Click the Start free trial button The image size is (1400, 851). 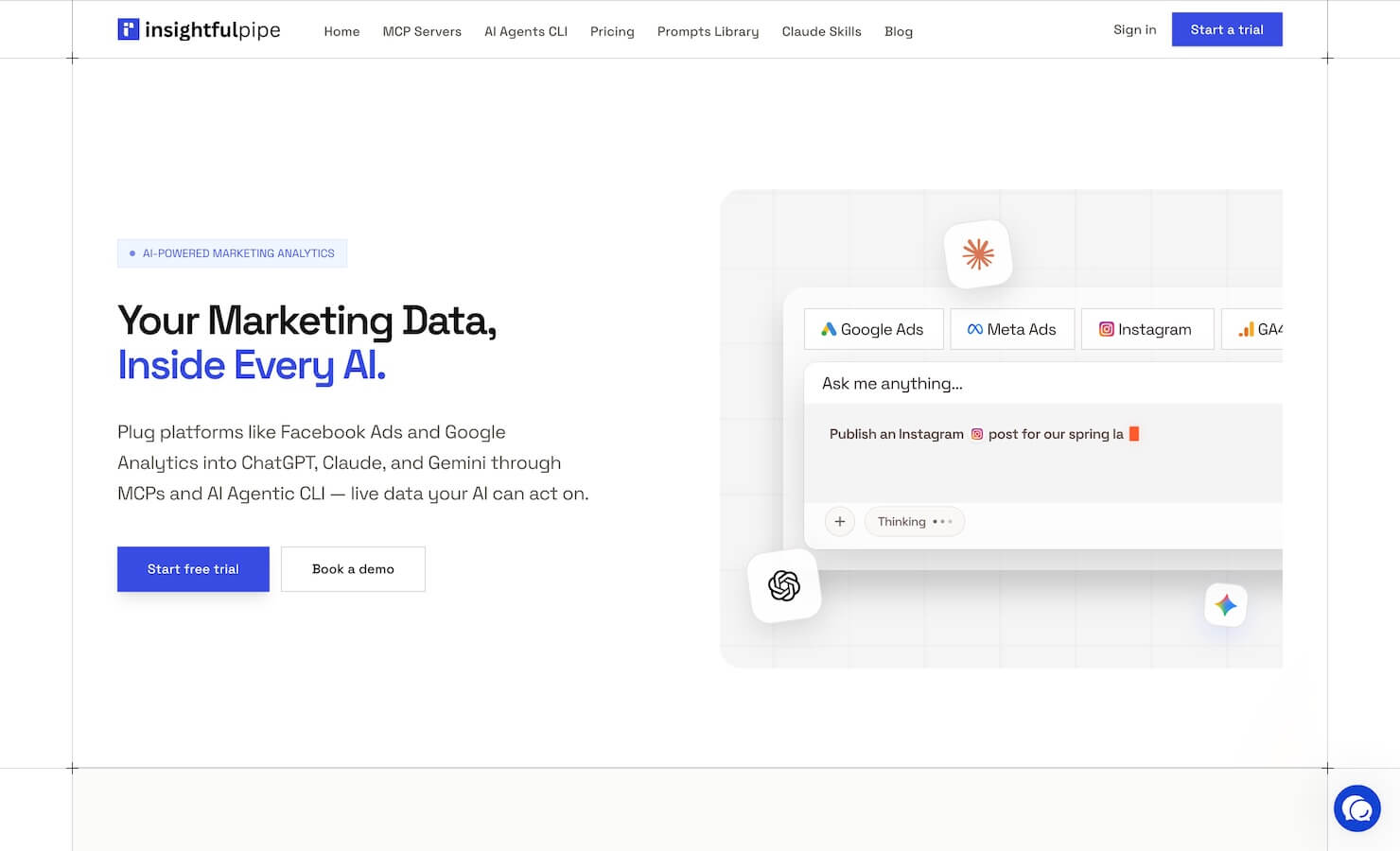pyautogui.click(x=193, y=569)
